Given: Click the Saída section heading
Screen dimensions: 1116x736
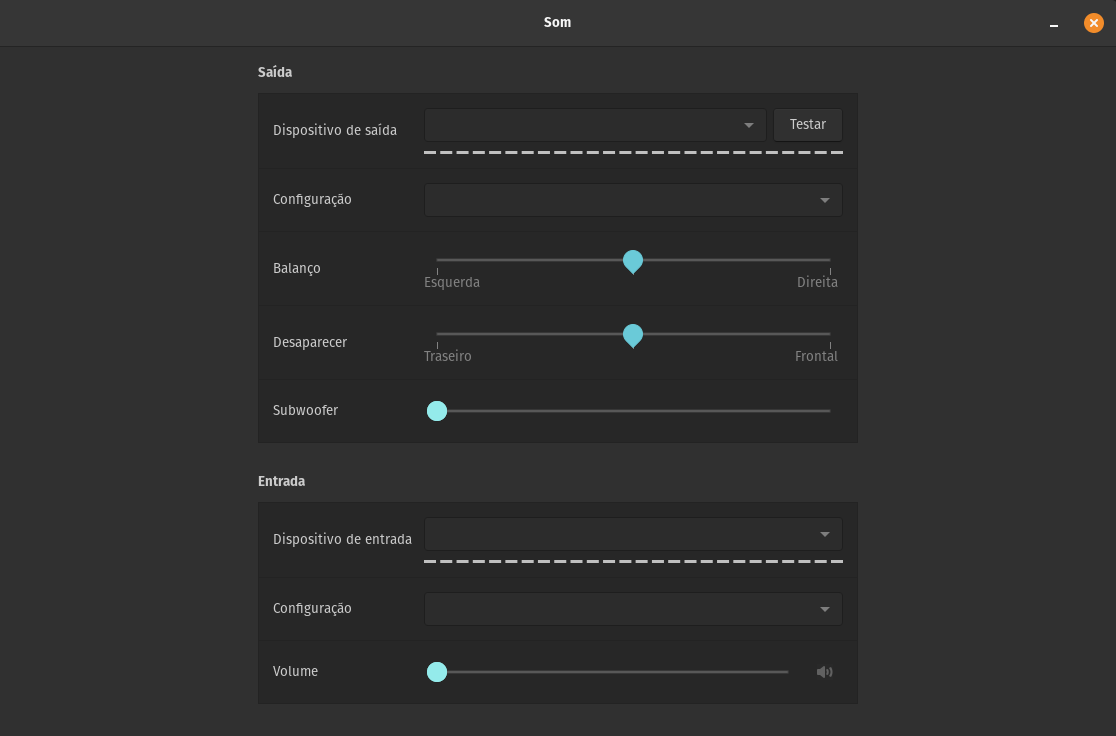Looking at the screenshot, I should tap(275, 72).
